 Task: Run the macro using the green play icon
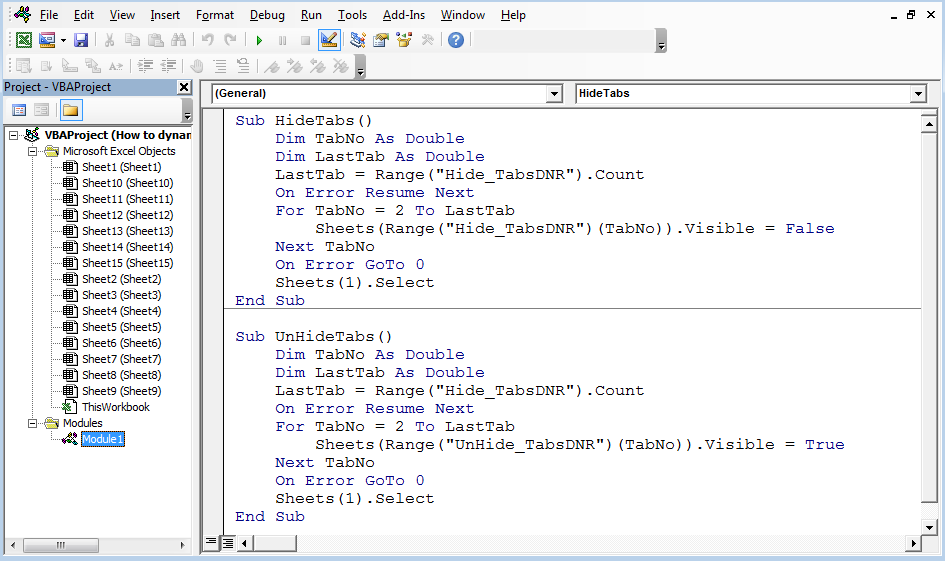pyautogui.click(x=259, y=40)
